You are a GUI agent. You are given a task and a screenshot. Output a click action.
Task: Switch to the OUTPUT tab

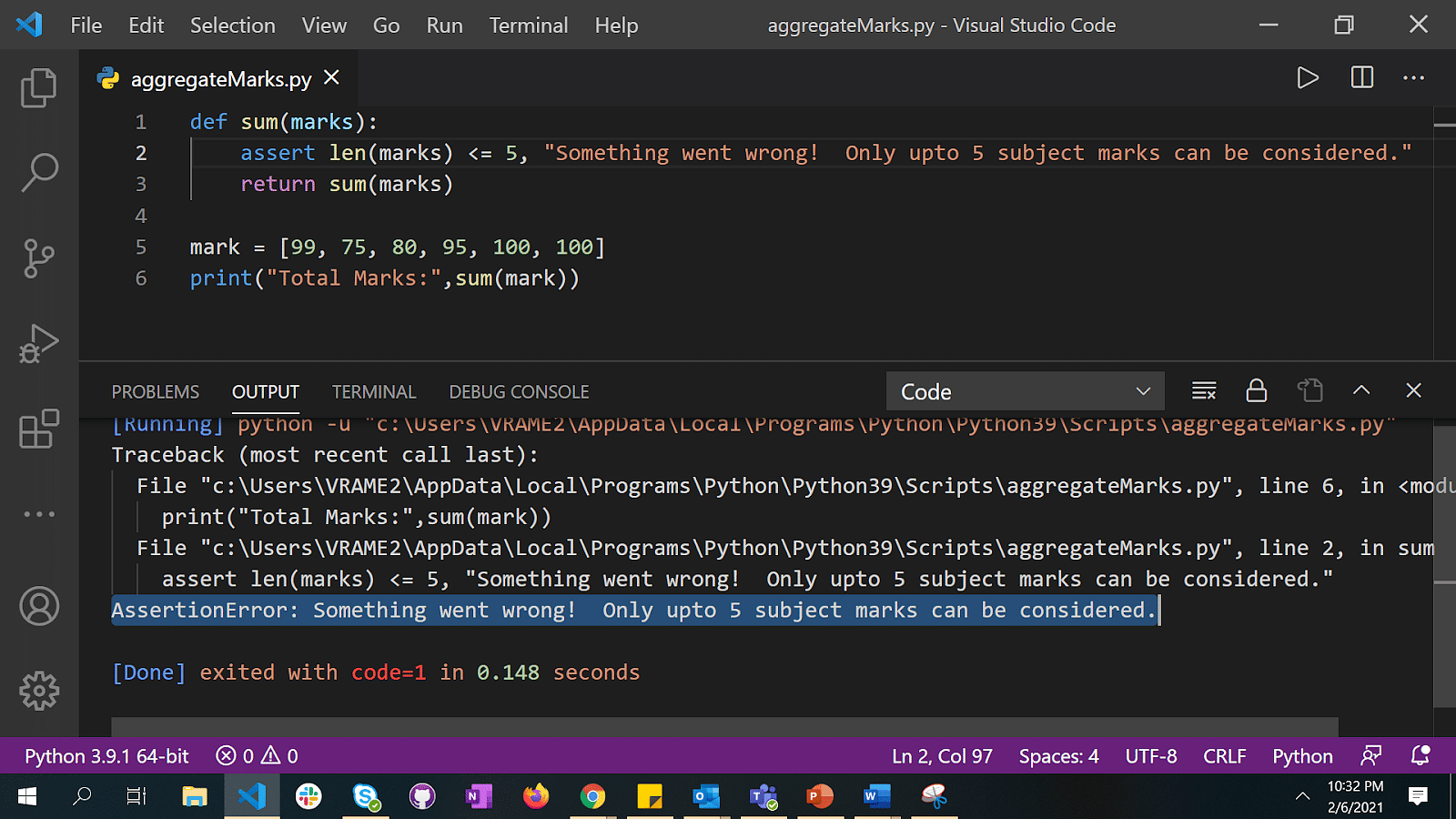[266, 392]
